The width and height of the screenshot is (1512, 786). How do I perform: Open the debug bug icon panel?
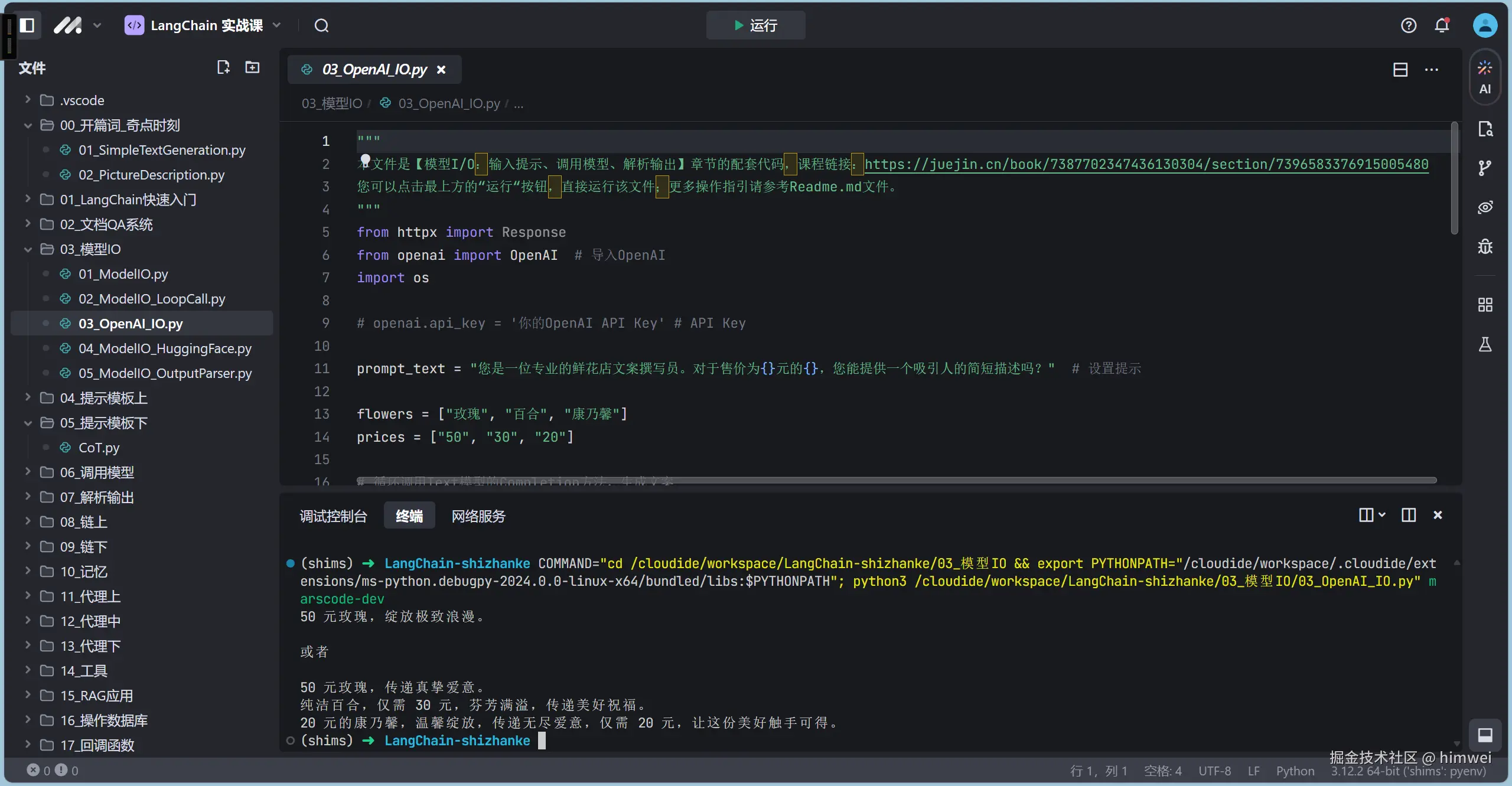pyautogui.click(x=1484, y=246)
